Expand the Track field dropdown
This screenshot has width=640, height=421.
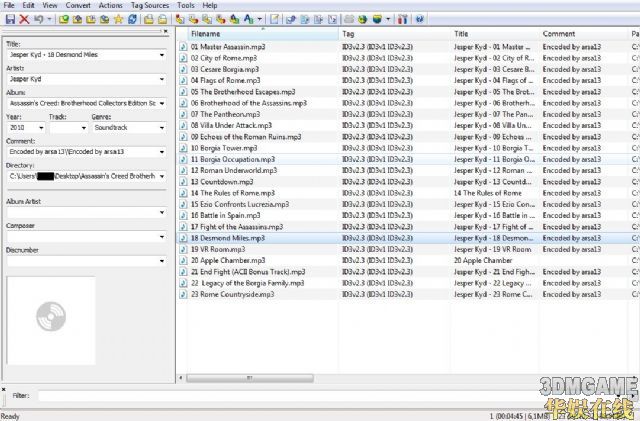click(x=84, y=128)
